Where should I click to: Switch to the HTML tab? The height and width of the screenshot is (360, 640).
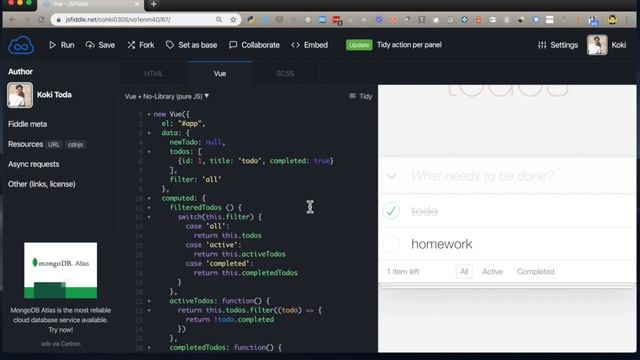153,73
